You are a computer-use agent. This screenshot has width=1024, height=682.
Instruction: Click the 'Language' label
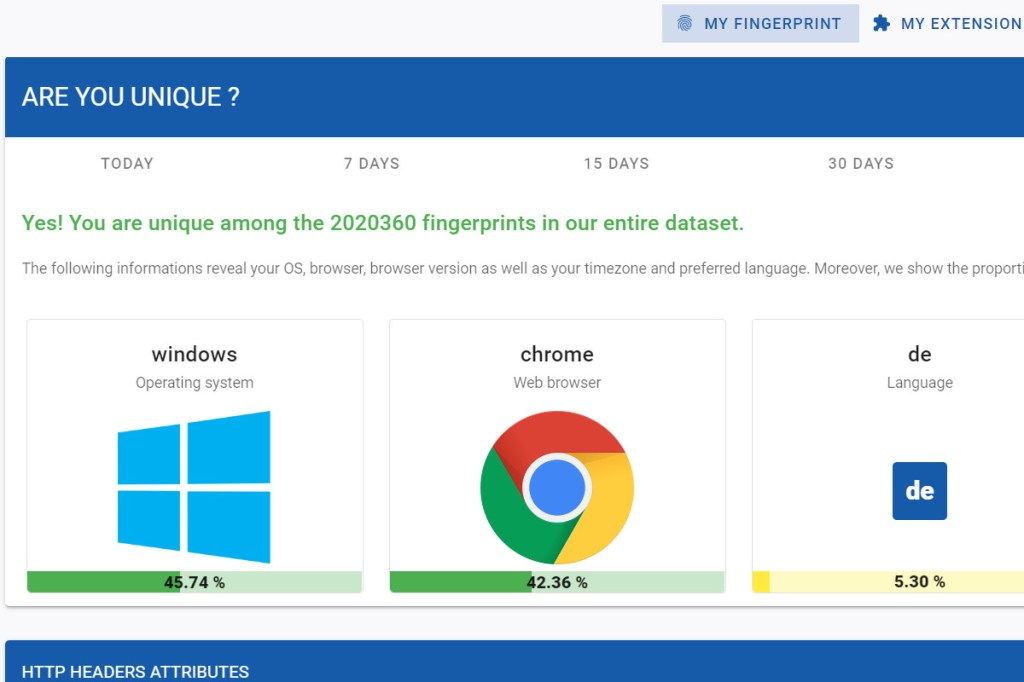click(920, 383)
